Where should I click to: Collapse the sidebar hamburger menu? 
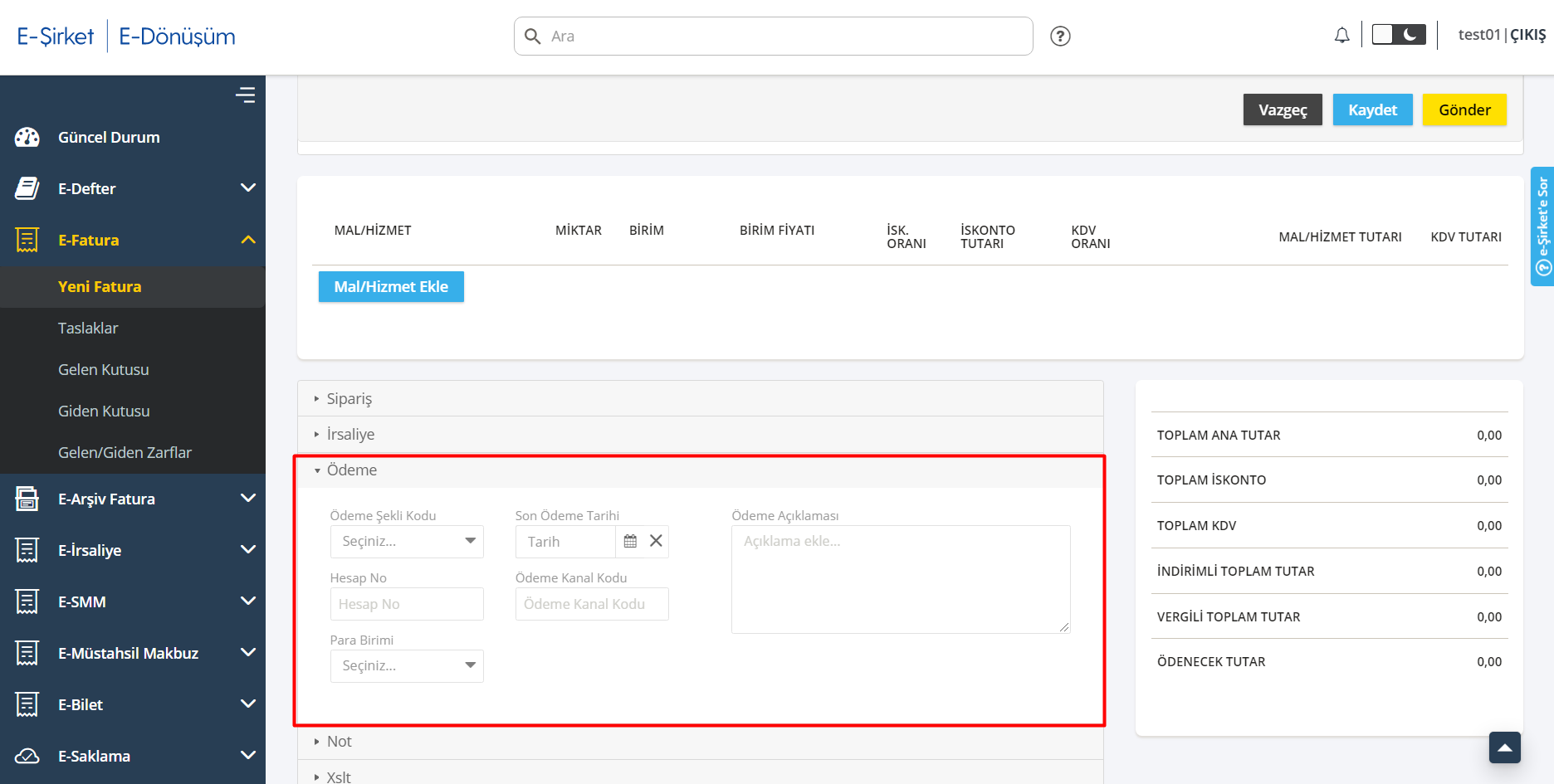click(x=245, y=95)
